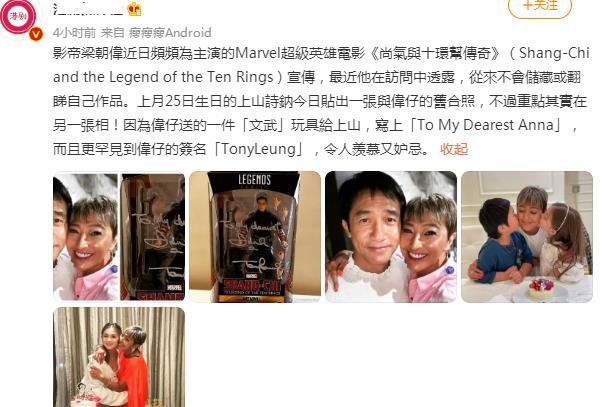
Task: Click the 上山詩鈉 name in post
Action: pos(265,101)
